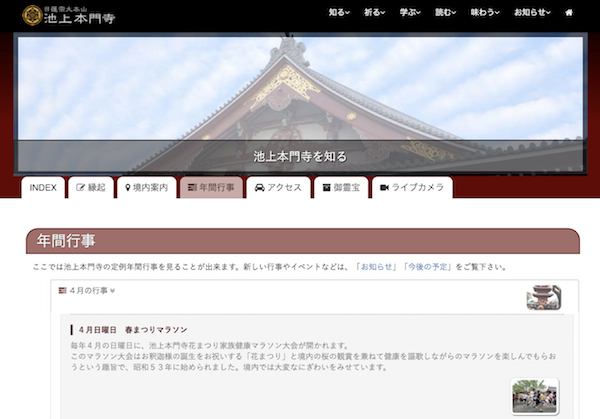This screenshot has height=419, width=600.
Task: Click the Ikegami Honmonji temple logo
Action: 69,15
